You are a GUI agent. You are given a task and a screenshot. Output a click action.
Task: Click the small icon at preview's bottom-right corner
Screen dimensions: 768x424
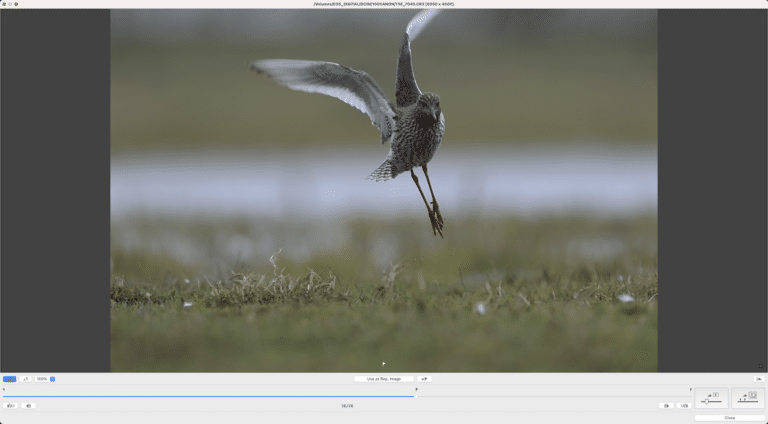[760, 366]
